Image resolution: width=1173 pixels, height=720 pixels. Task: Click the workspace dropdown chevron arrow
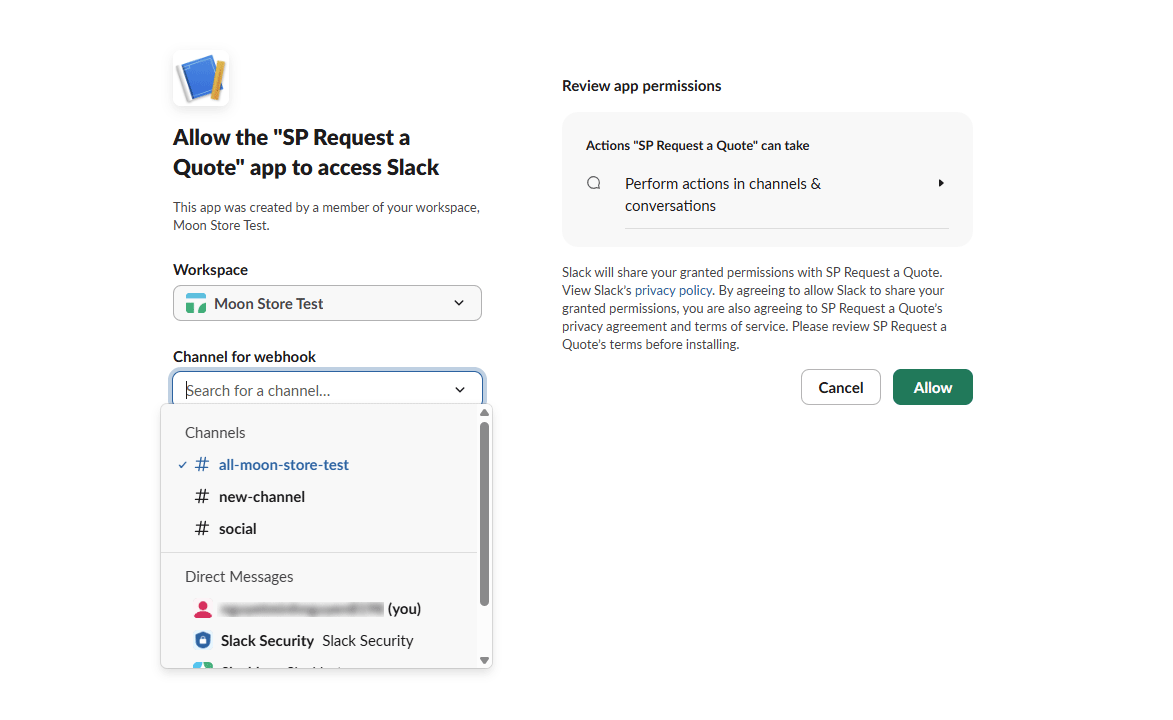coord(459,303)
